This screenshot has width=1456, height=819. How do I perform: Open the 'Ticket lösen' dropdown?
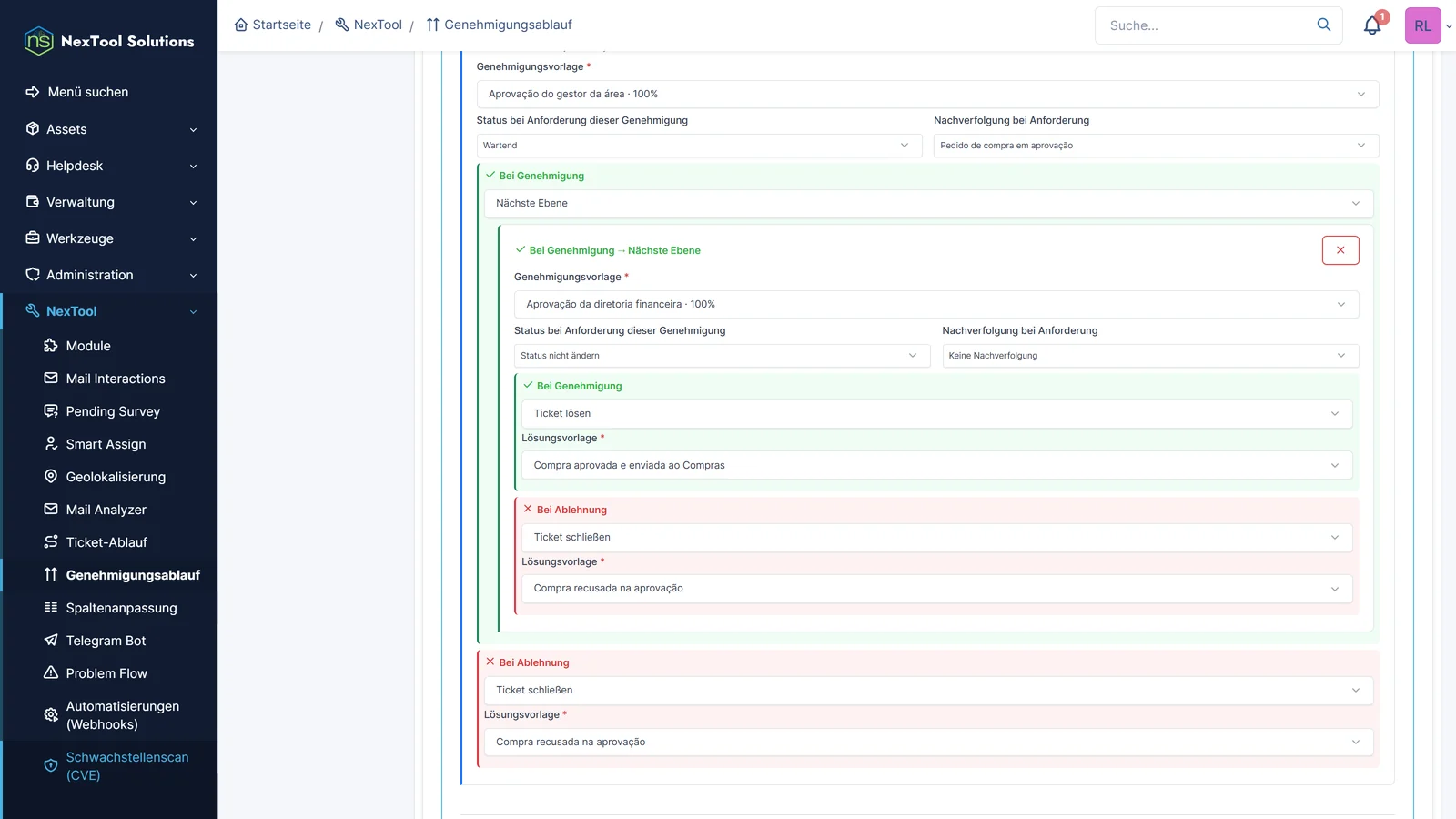click(936, 413)
